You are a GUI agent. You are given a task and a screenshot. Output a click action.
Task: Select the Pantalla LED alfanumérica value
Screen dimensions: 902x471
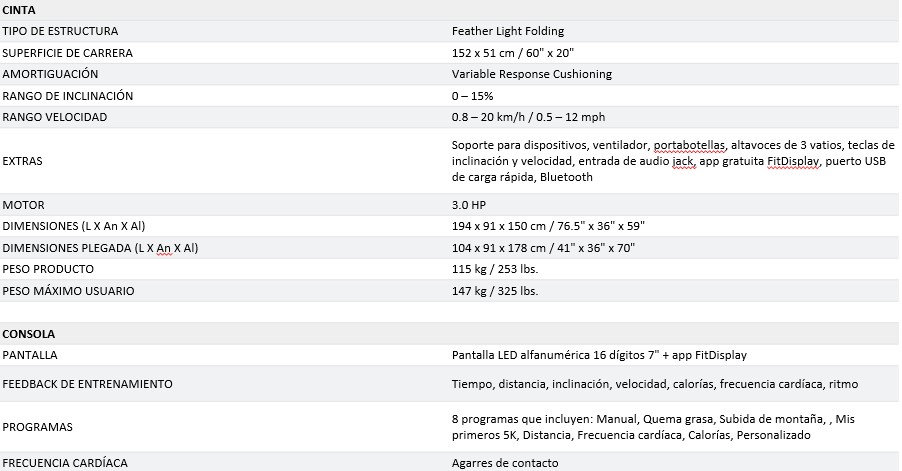click(599, 355)
